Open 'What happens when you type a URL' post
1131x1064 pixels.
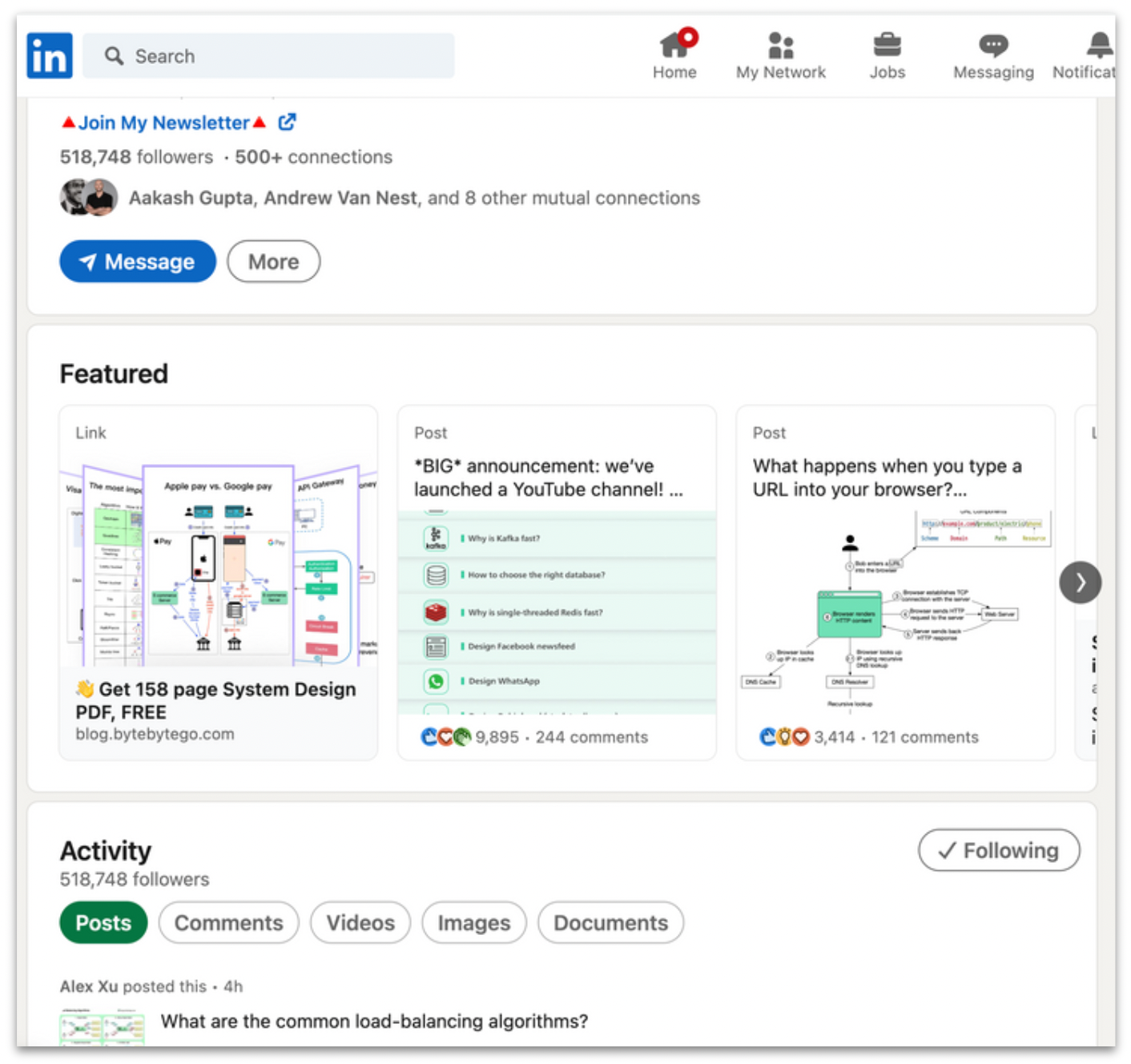pyautogui.click(x=887, y=478)
